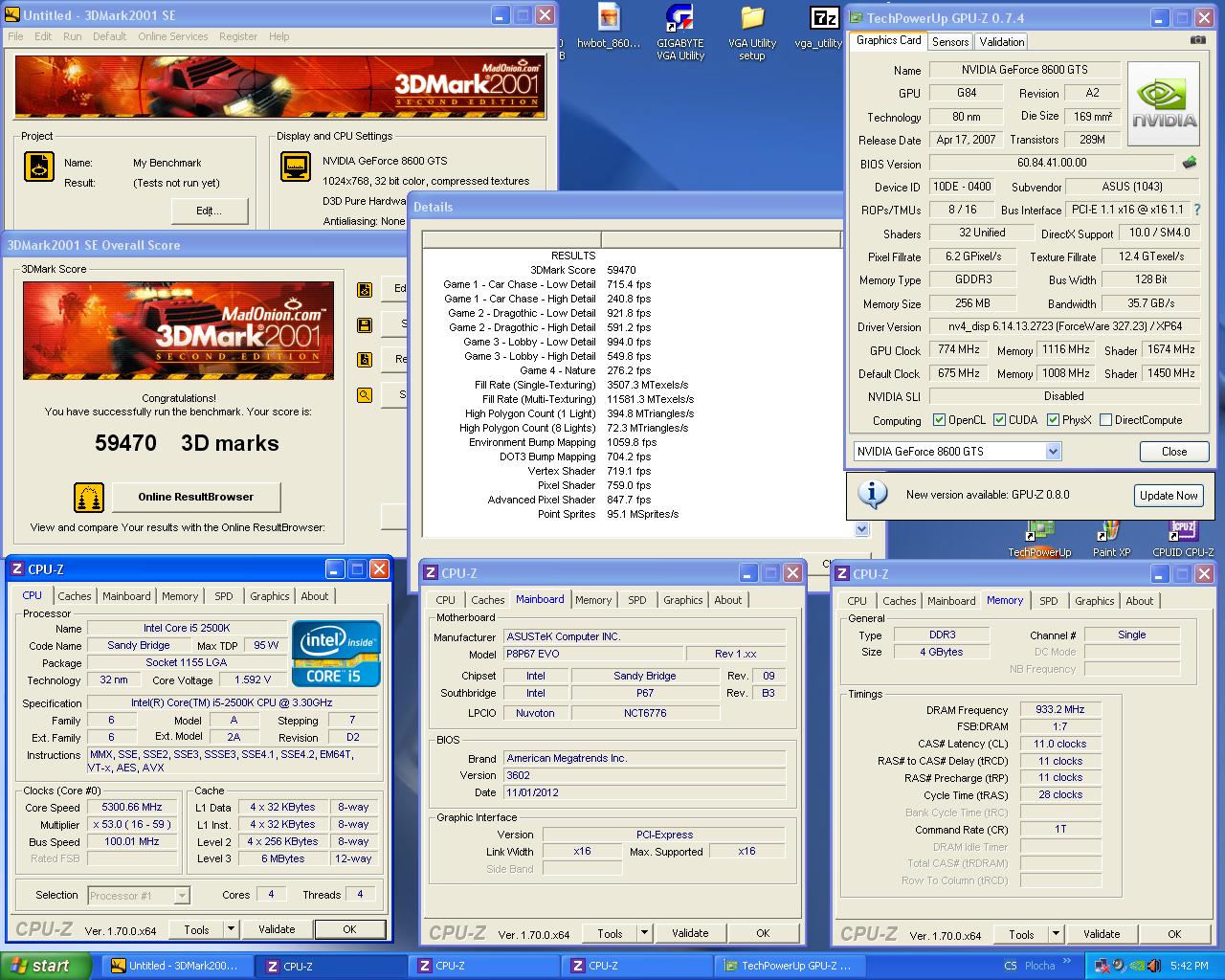Viewport: 1225px width, 980px height.
Task: Click OK in the right CPU-Z Memory window
Action: coord(1174,934)
